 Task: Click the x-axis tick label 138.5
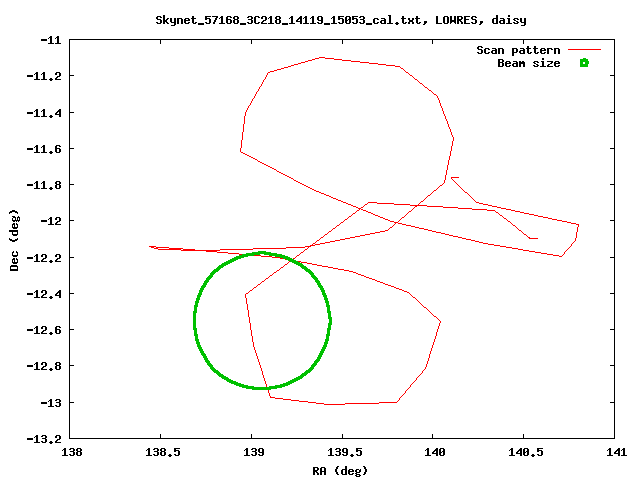point(162,452)
